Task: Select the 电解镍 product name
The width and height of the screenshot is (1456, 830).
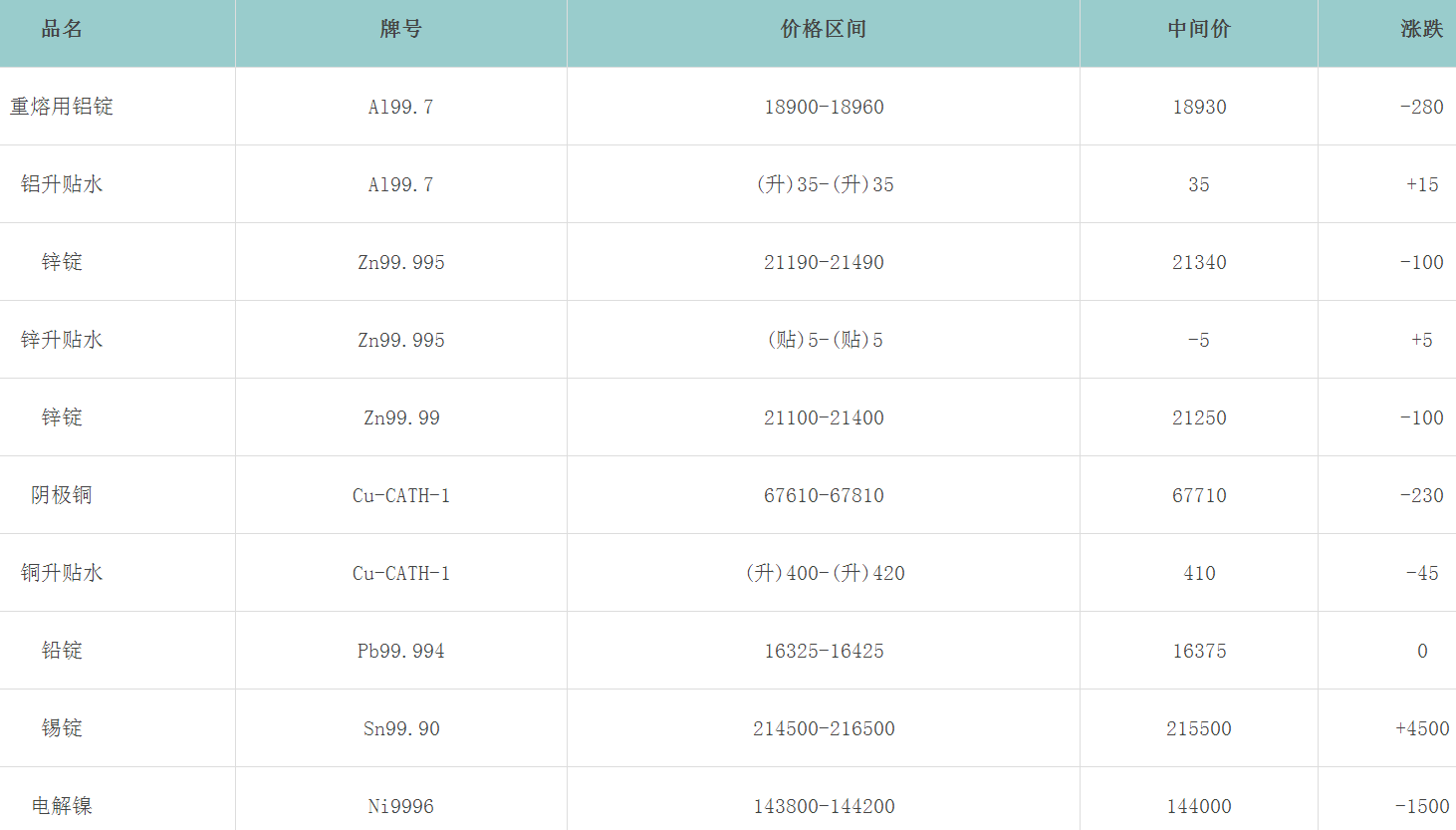Action: [x=62, y=806]
